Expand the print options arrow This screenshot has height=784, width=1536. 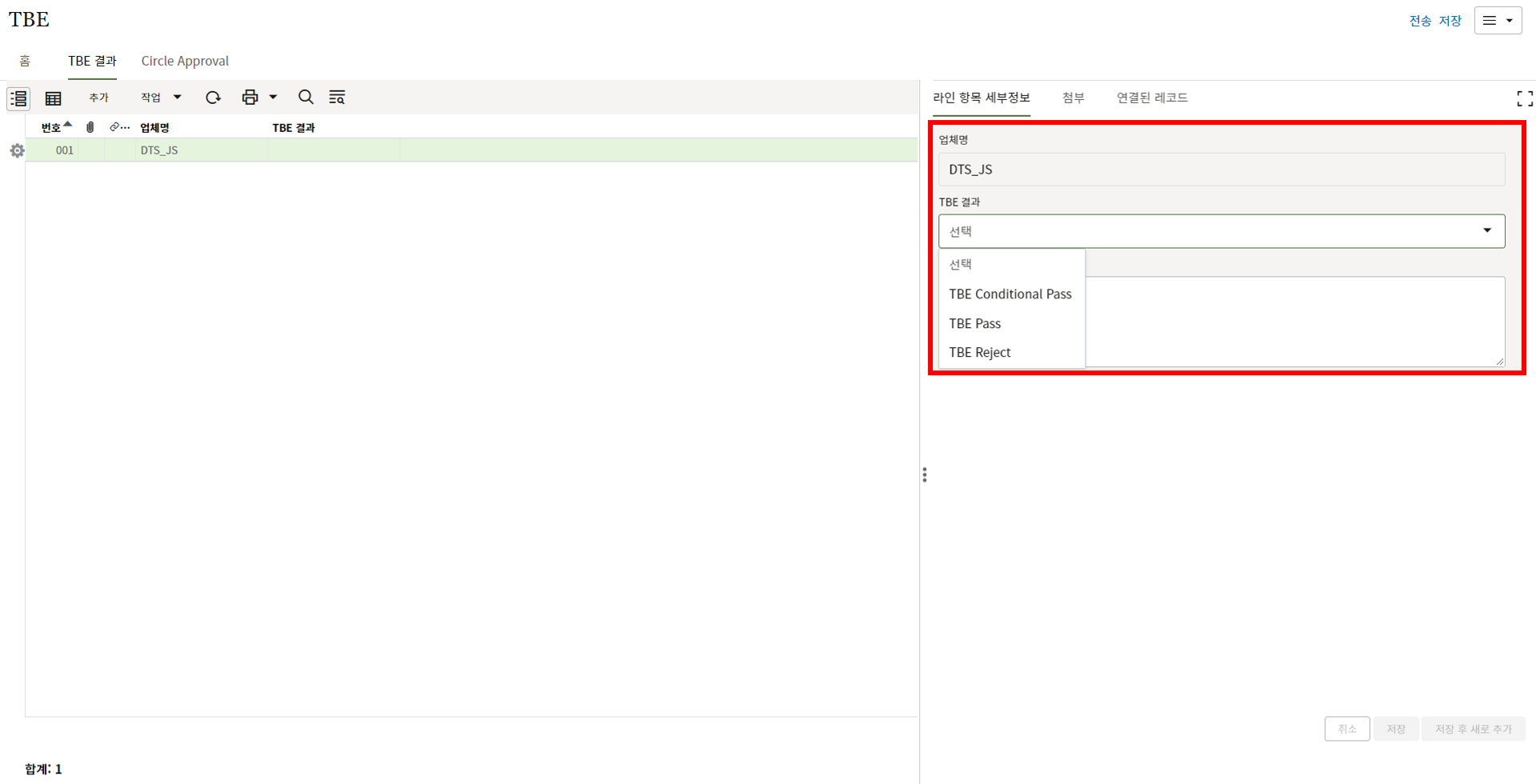pos(273,98)
